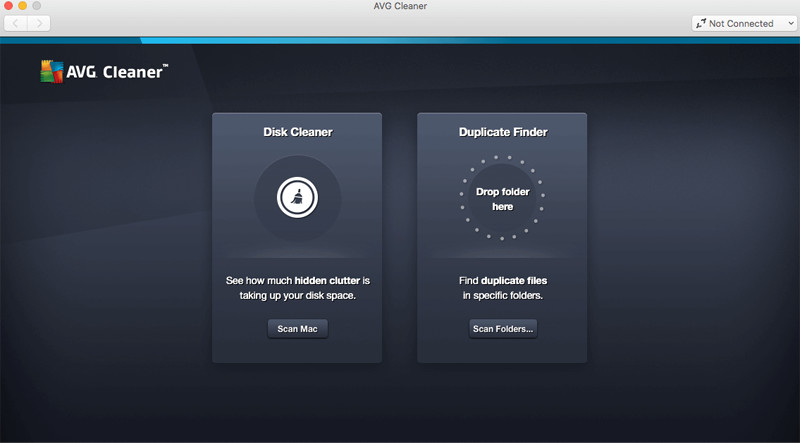Click the AVG logo icon
Image resolution: width=800 pixels, height=443 pixels.
tap(52, 71)
